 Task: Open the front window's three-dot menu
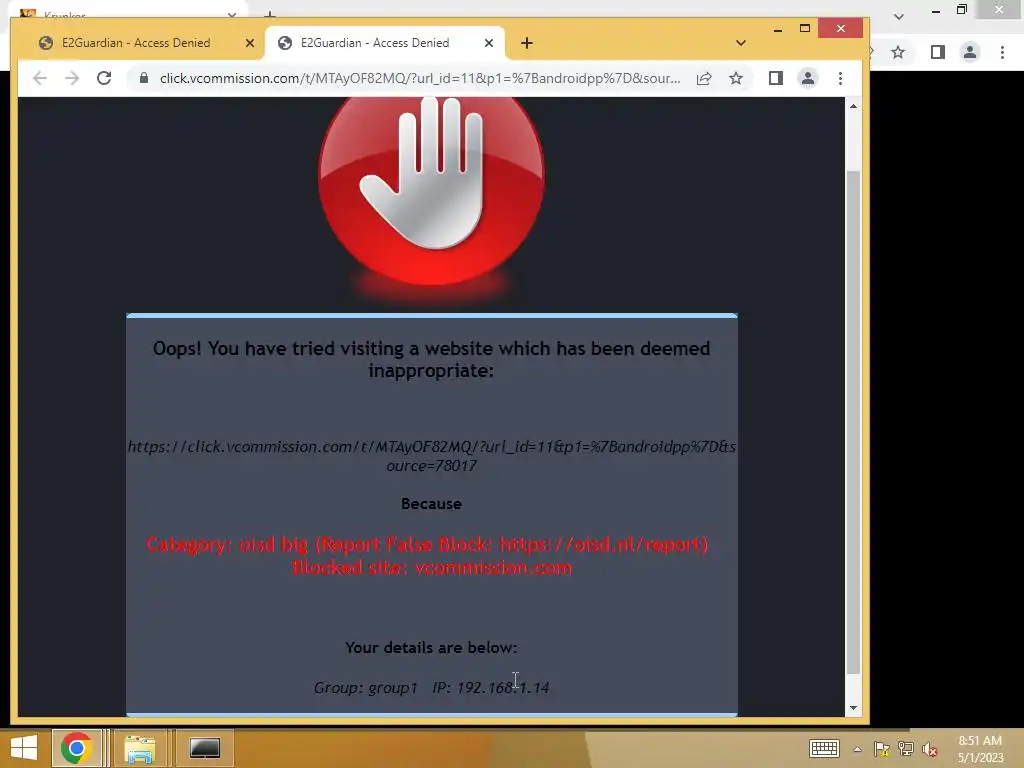pyautogui.click(x=840, y=78)
